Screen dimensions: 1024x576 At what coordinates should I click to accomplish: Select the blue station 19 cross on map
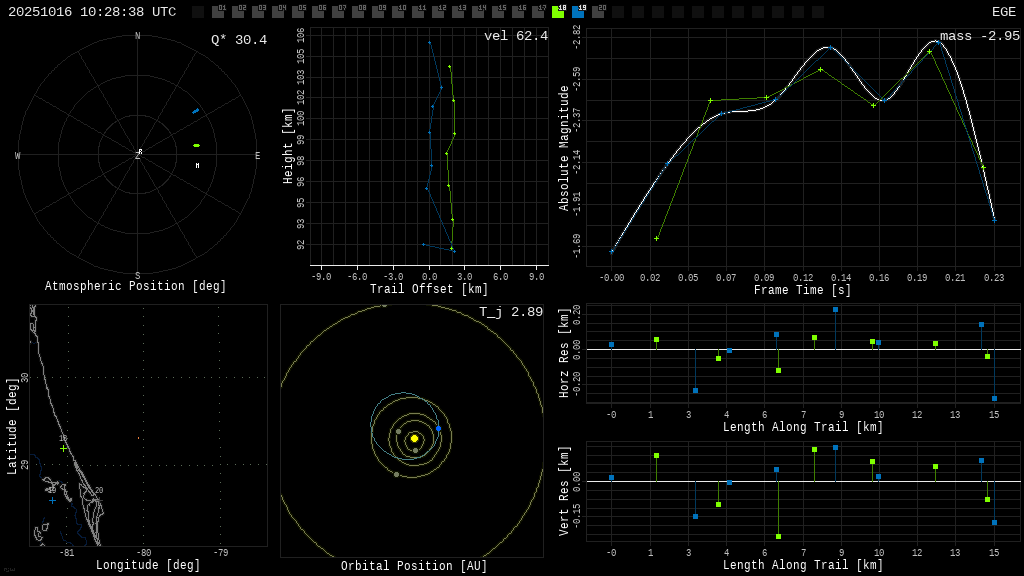click(x=53, y=500)
